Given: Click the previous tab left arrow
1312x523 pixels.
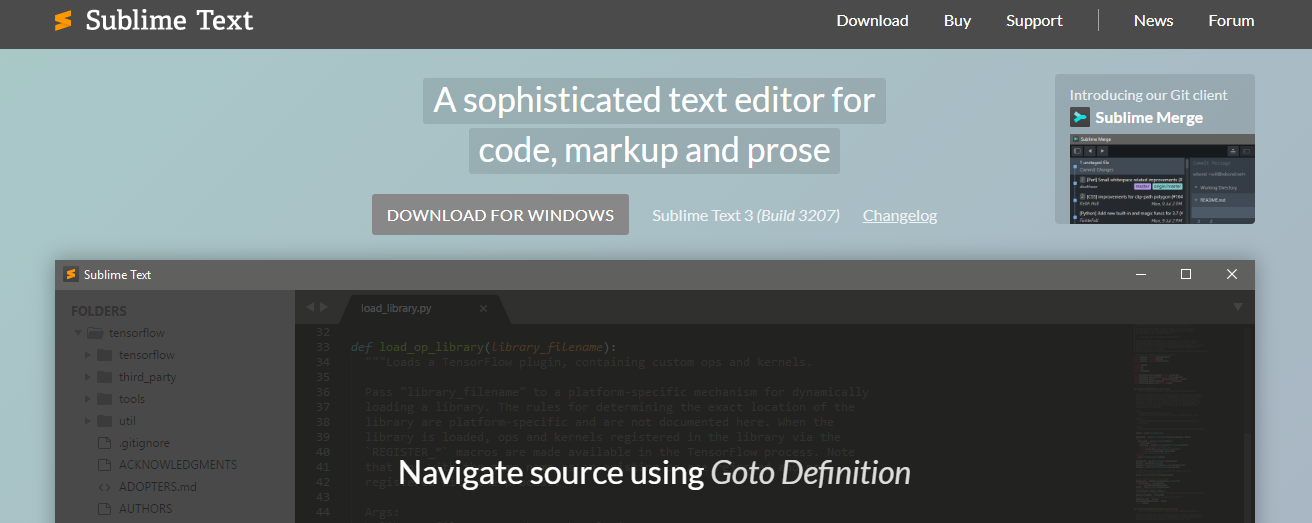Looking at the screenshot, I should click(310, 307).
